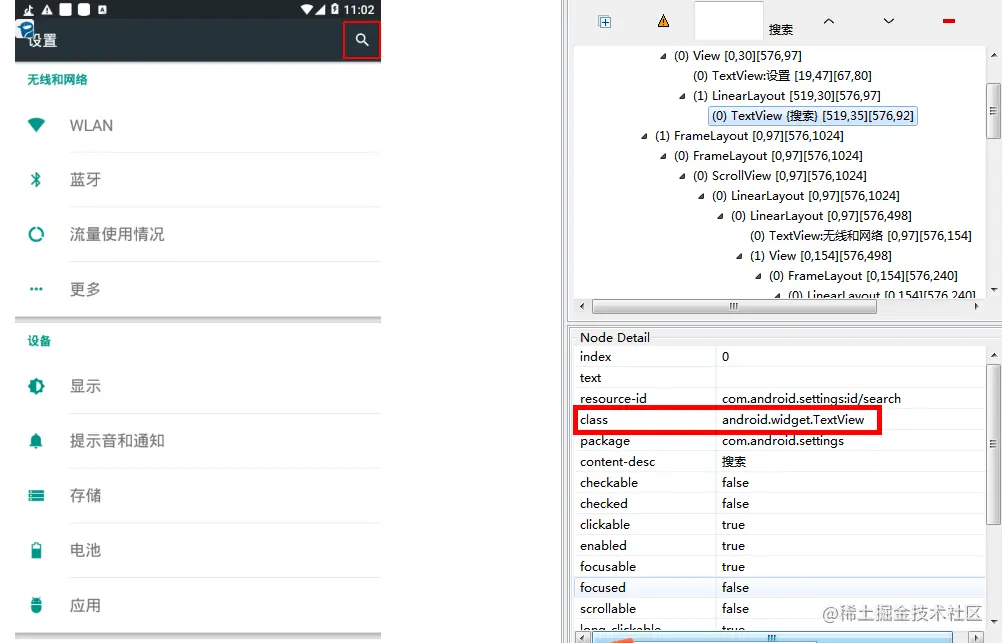Viewport: 1002px width, 643px height.
Task: Select the focused property row
Action: click(x=780, y=587)
